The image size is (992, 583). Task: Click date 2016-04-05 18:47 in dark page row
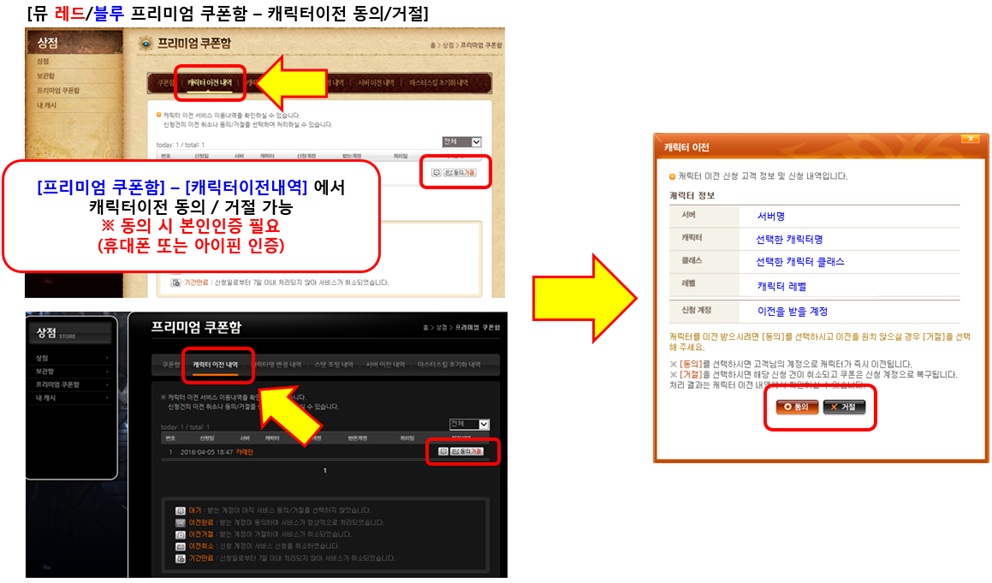click(206, 452)
